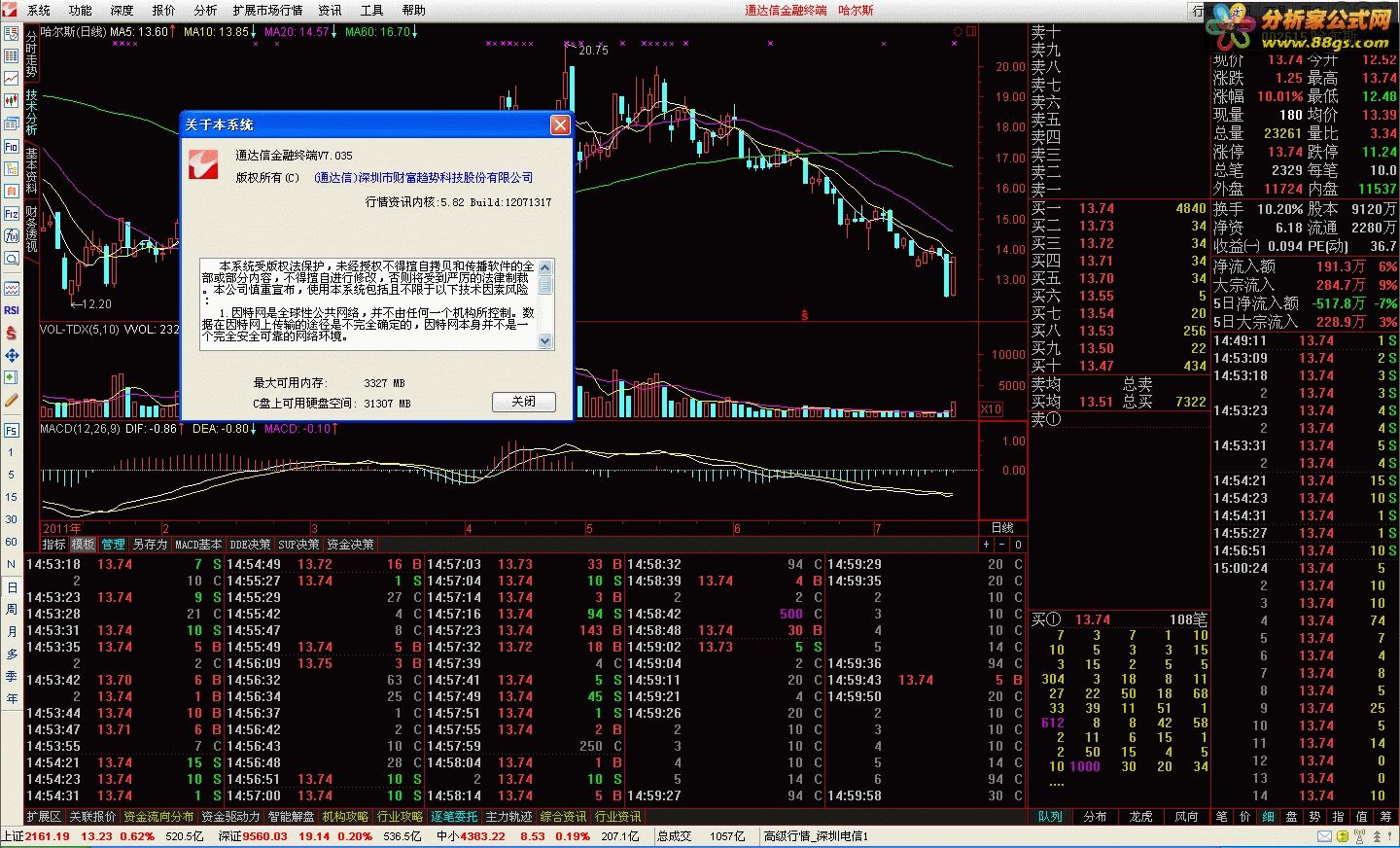Click the 关闭 button in the about dialog
The width and height of the screenshot is (1400, 848).
tap(523, 402)
